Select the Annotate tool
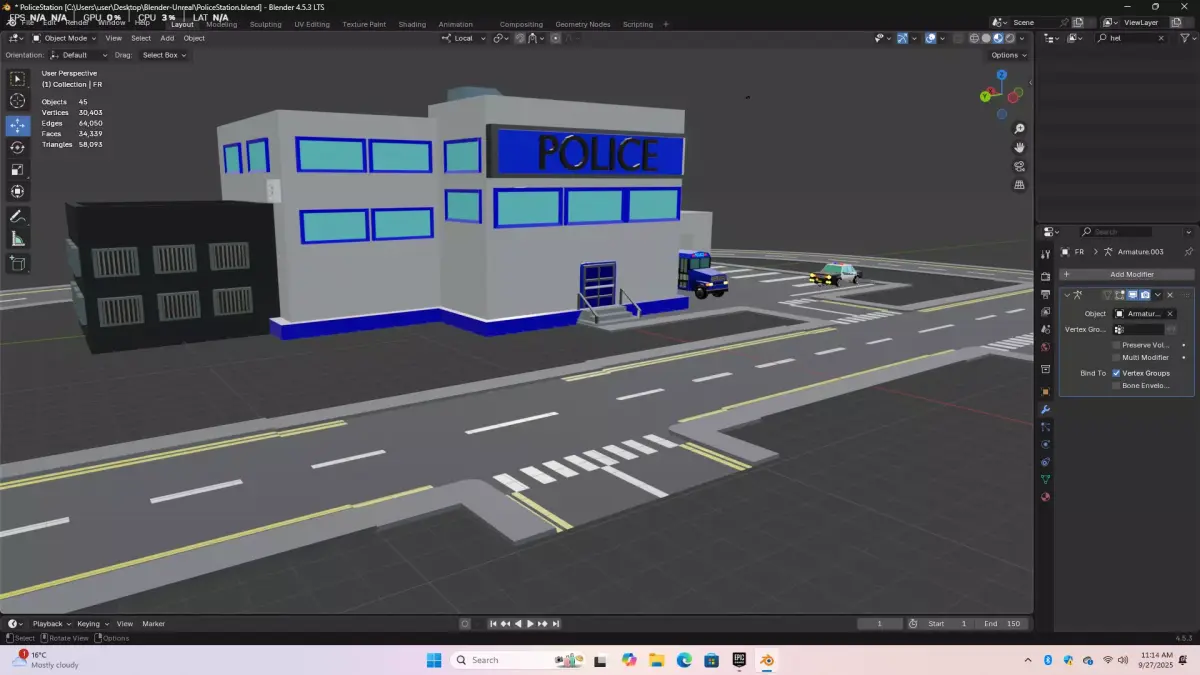 point(17,216)
